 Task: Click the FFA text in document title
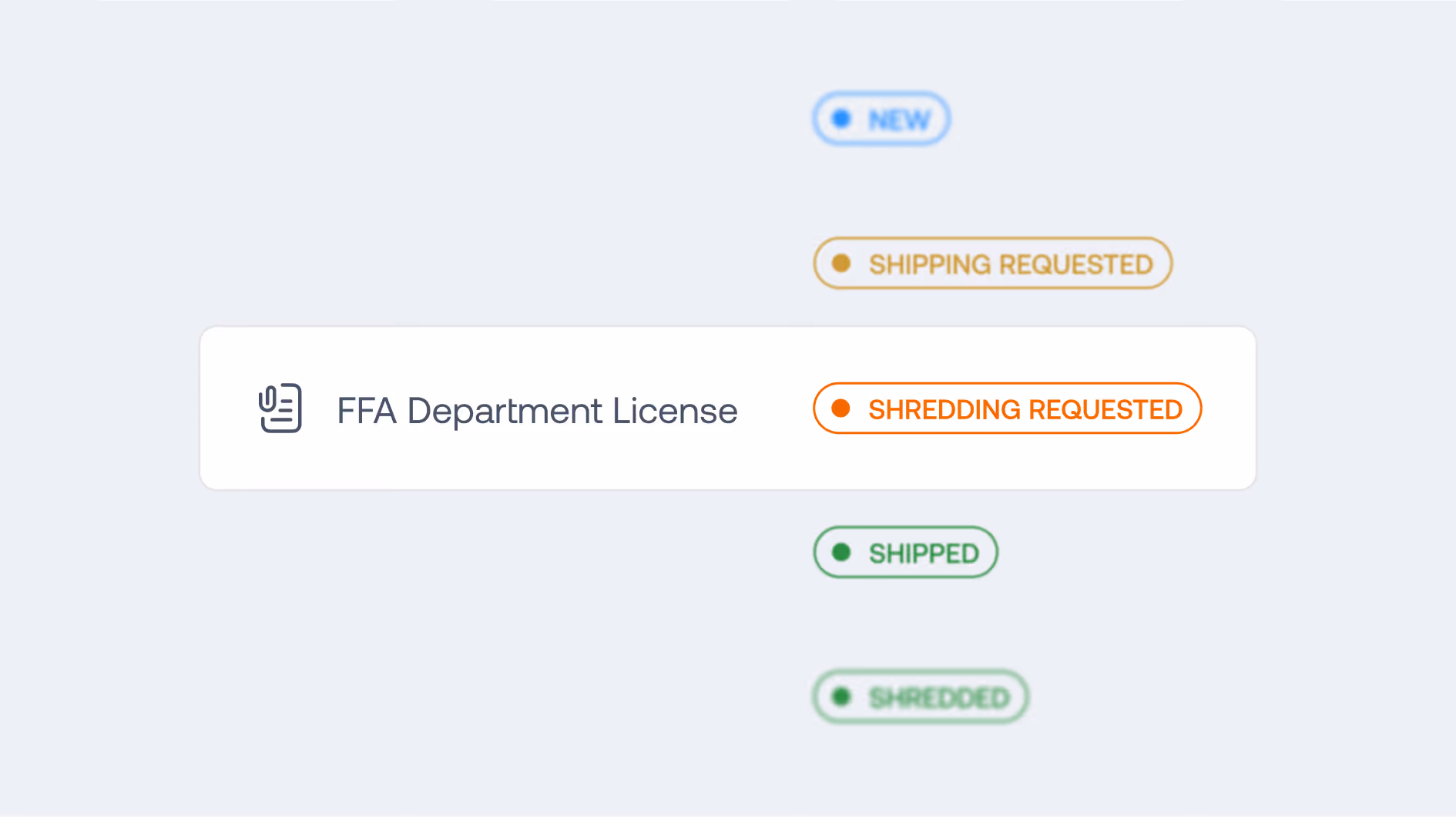pyautogui.click(x=367, y=411)
